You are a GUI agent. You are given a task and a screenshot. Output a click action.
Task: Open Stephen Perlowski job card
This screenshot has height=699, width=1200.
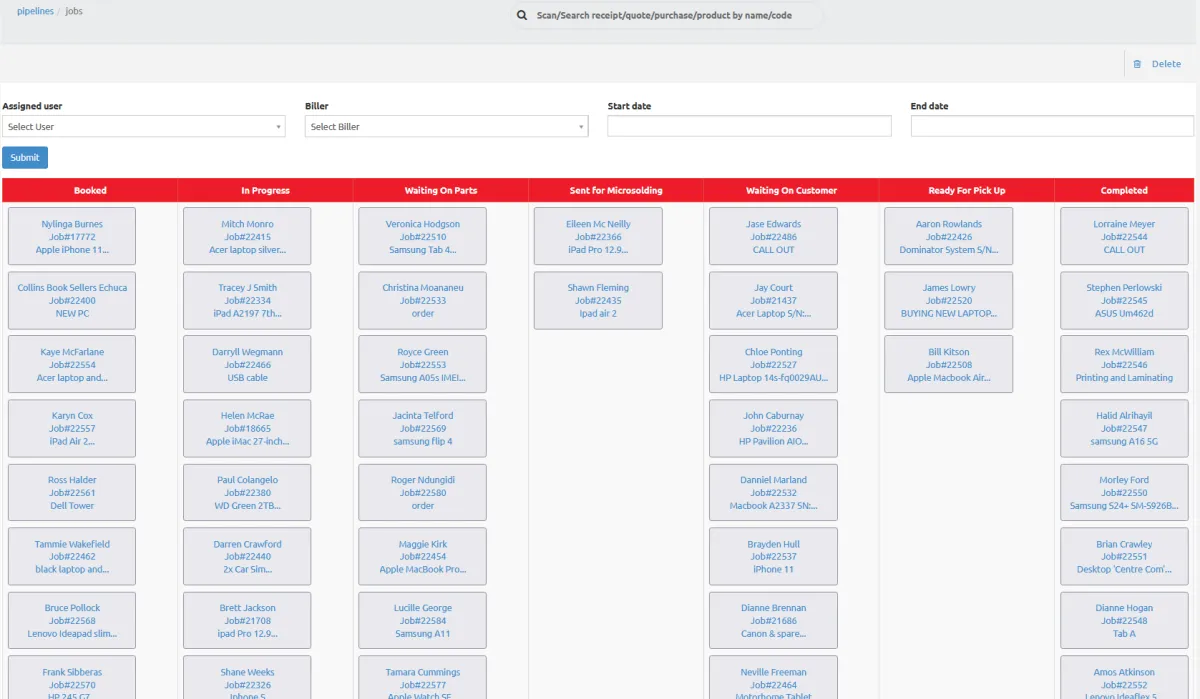tap(1124, 300)
